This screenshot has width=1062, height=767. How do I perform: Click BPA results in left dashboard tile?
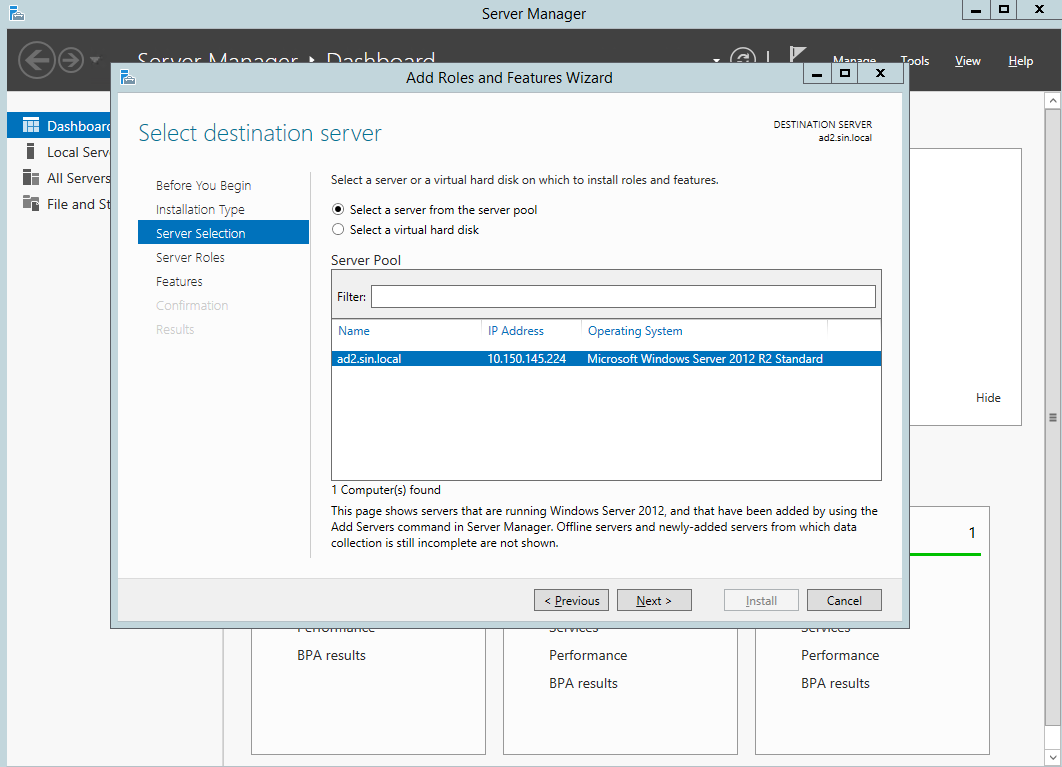pyautogui.click(x=331, y=655)
